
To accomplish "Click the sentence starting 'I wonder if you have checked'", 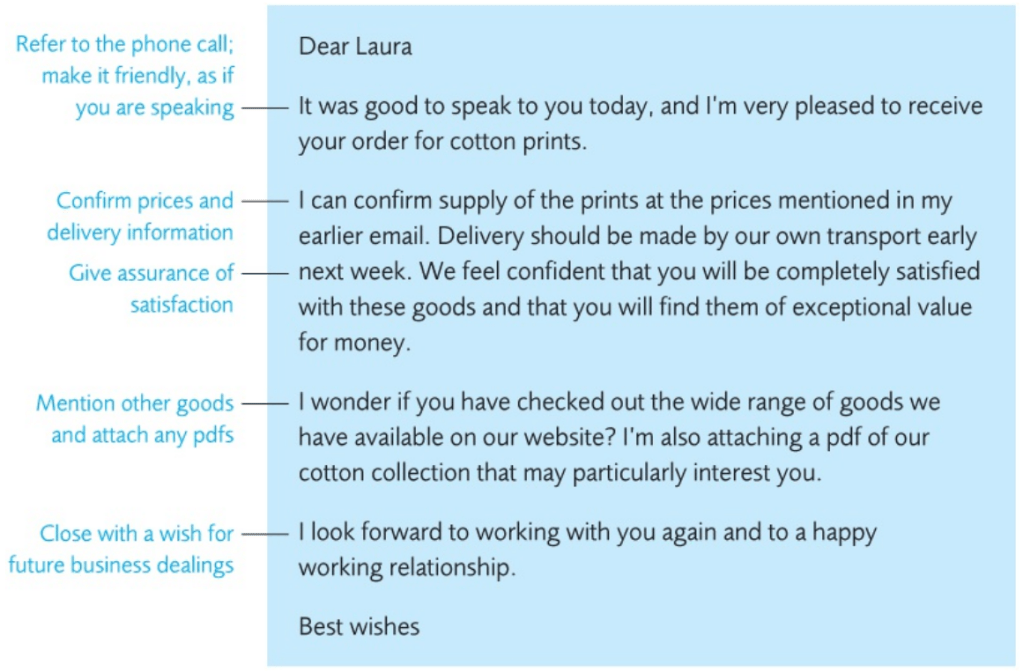I will (x=500, y=402).
